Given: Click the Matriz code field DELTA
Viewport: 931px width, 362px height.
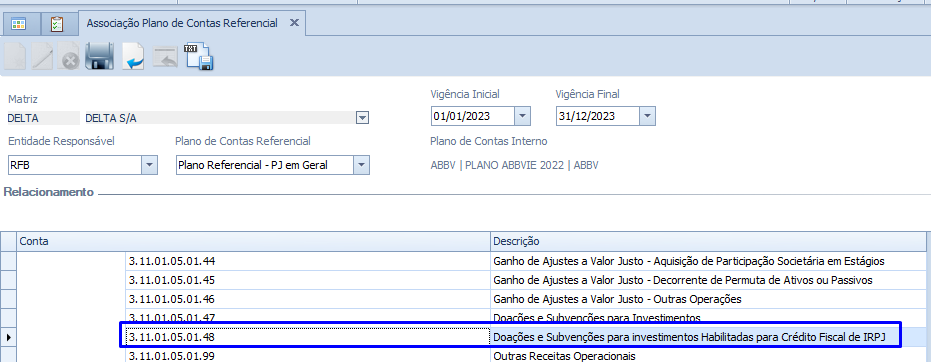Looking at the screenshot, I should pyautogui.click(x=43, y=118).
